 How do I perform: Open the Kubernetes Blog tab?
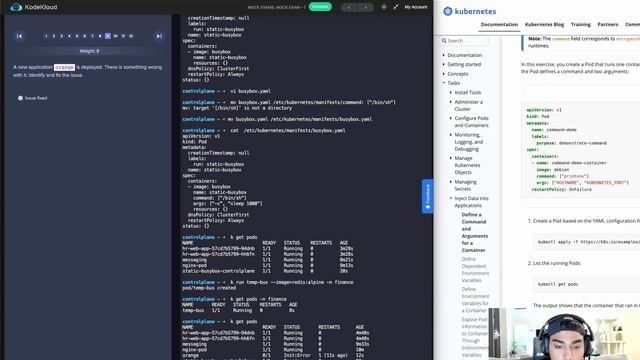(544, 24)
